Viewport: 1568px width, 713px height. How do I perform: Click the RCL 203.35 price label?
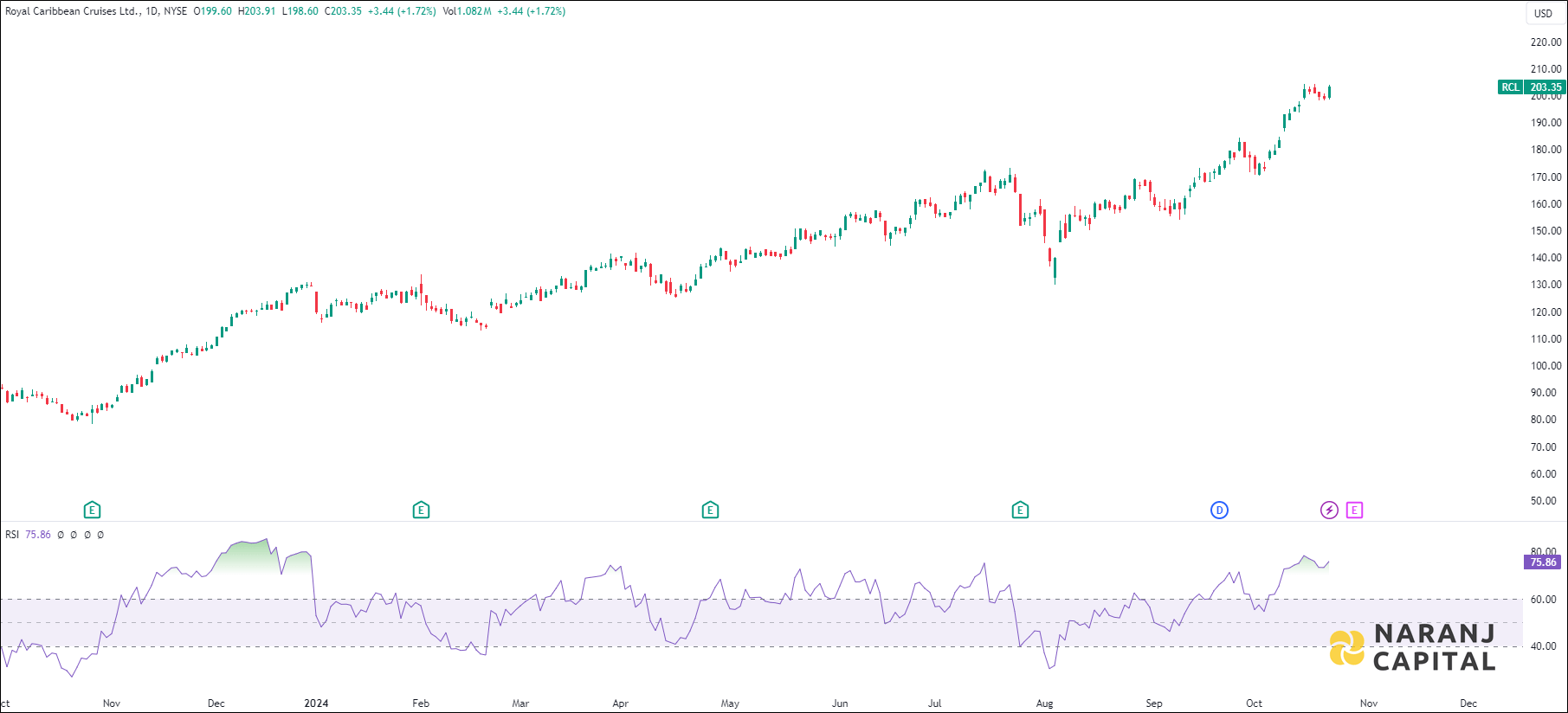(x=1532, y=87)
